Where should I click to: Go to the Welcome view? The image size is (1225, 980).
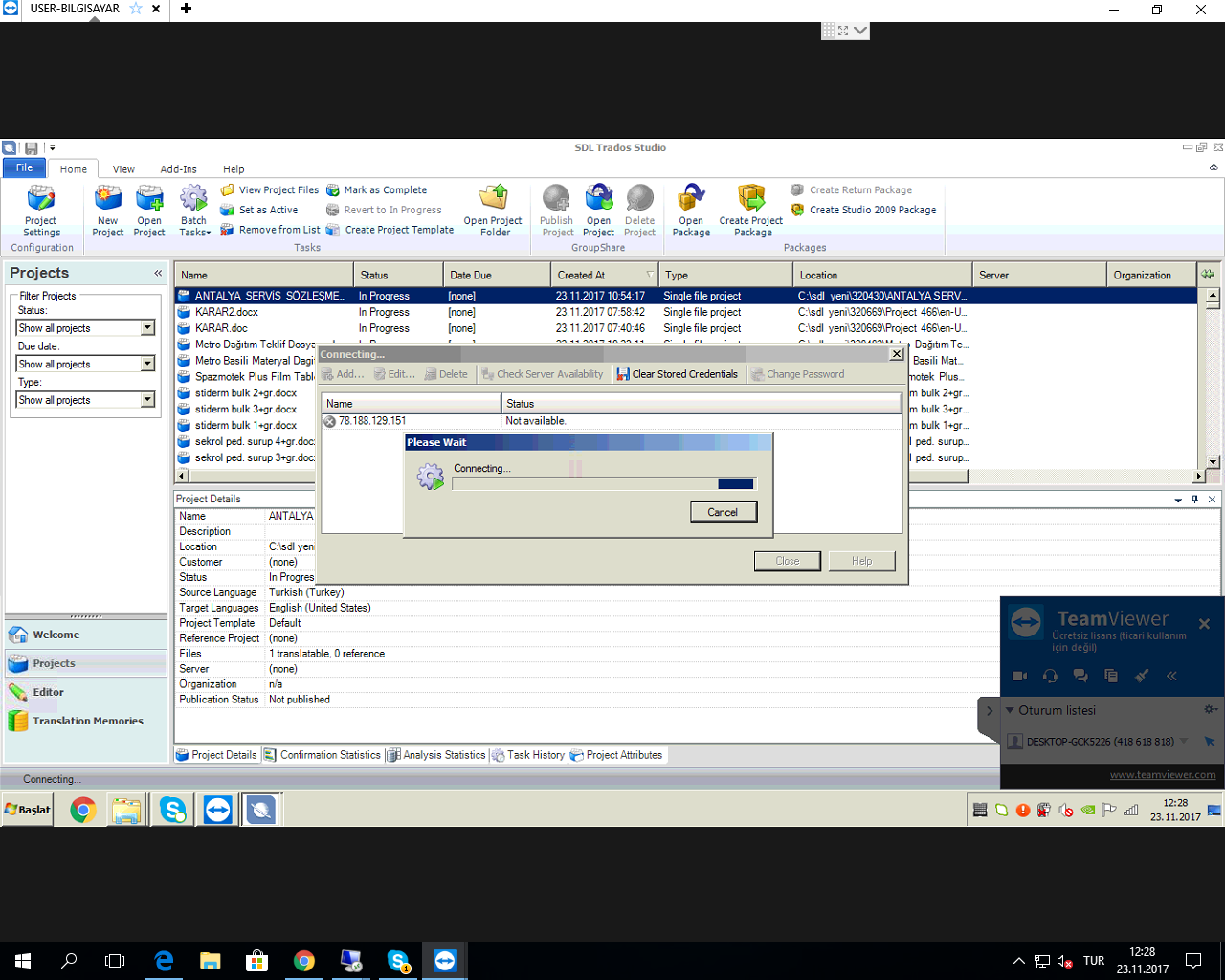86,635
